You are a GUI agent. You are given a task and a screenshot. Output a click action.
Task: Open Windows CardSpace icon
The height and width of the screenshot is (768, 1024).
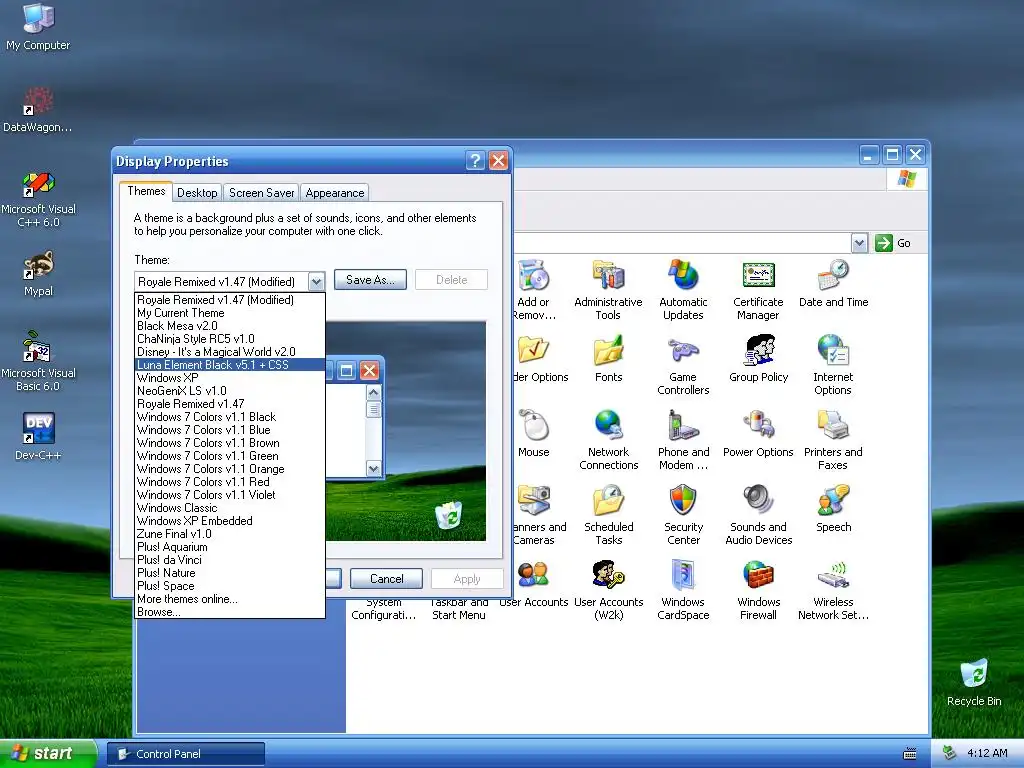pyautogui.click(x=683, y=590)
